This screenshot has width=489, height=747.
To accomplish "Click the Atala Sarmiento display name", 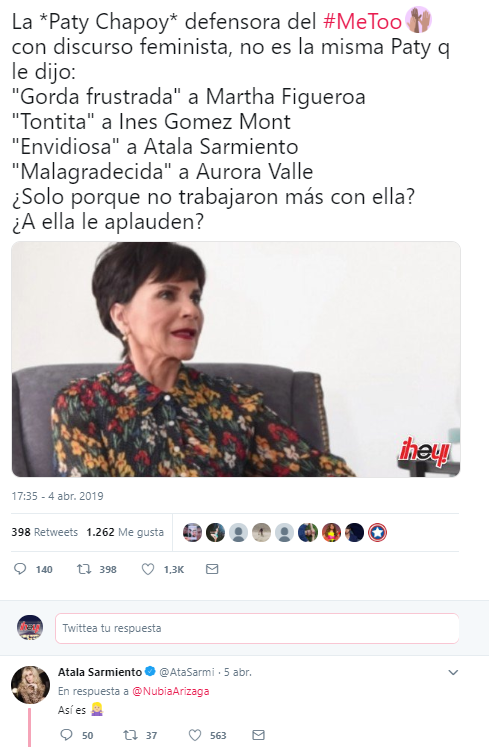I will click(100, 672).
